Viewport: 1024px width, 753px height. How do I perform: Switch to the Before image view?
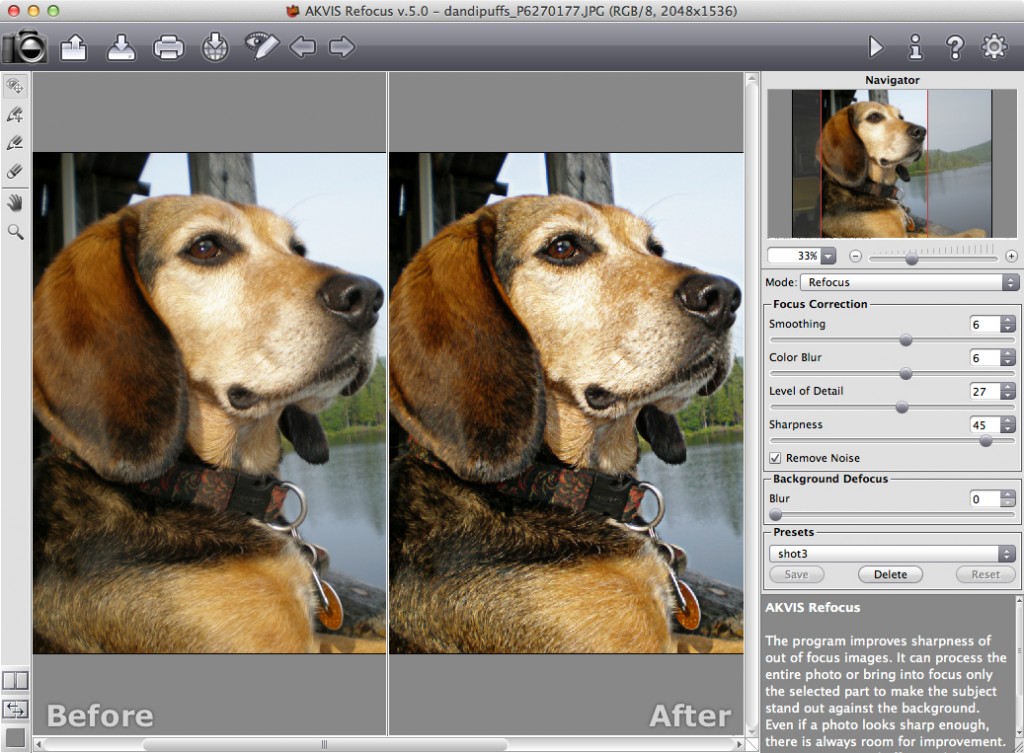tap(100, 716)
